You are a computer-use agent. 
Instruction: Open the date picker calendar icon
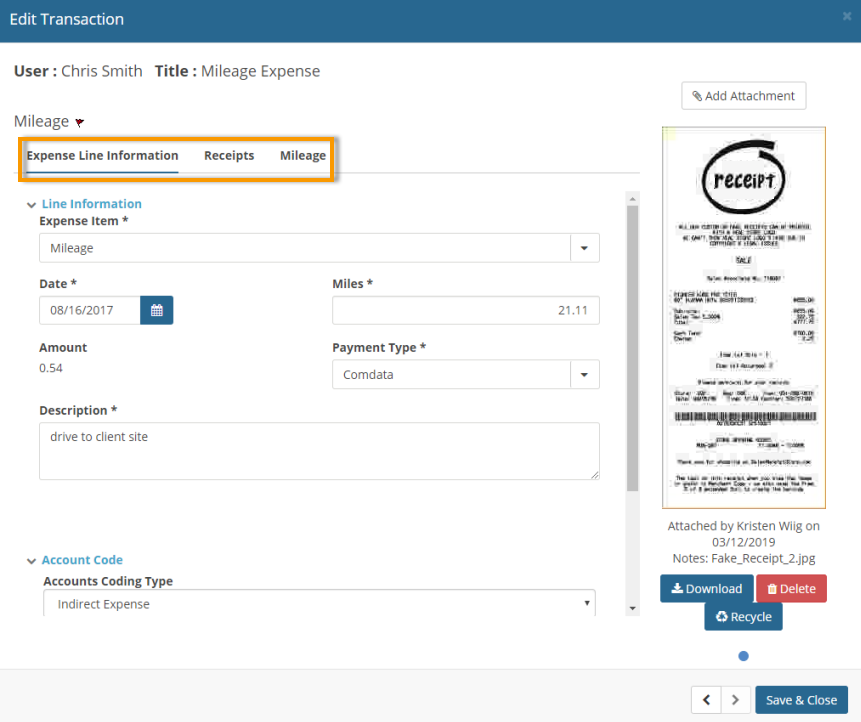(157, 310)
